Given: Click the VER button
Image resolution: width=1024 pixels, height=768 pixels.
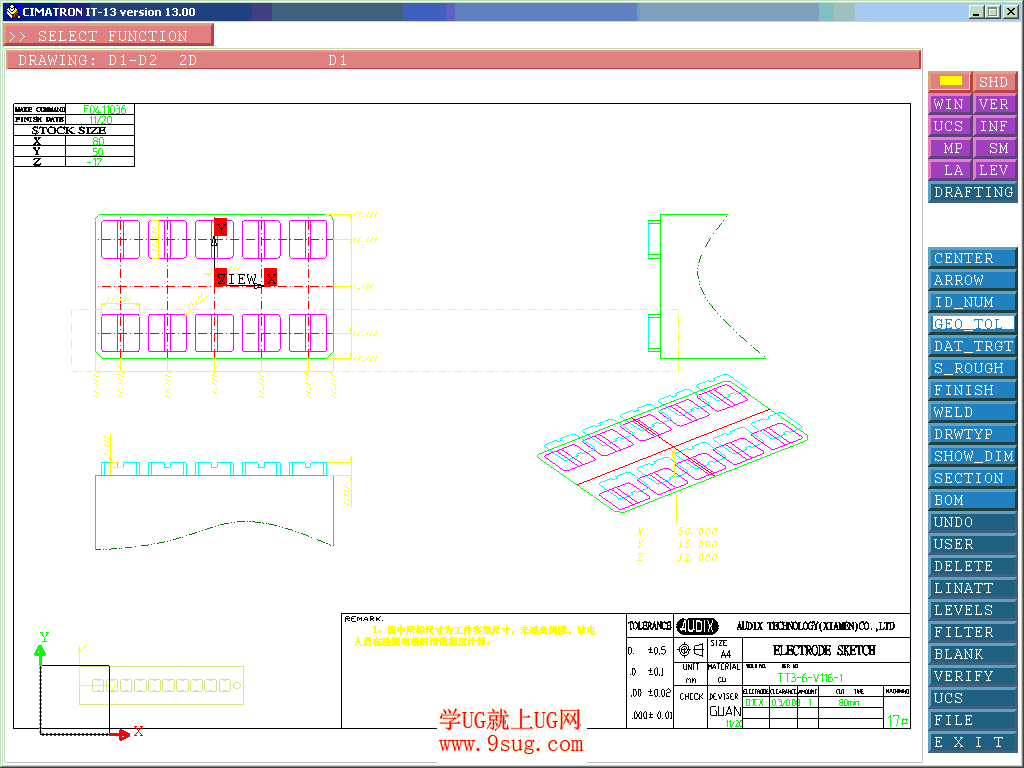Looking at the screenshot, I should tap(994, 104).
